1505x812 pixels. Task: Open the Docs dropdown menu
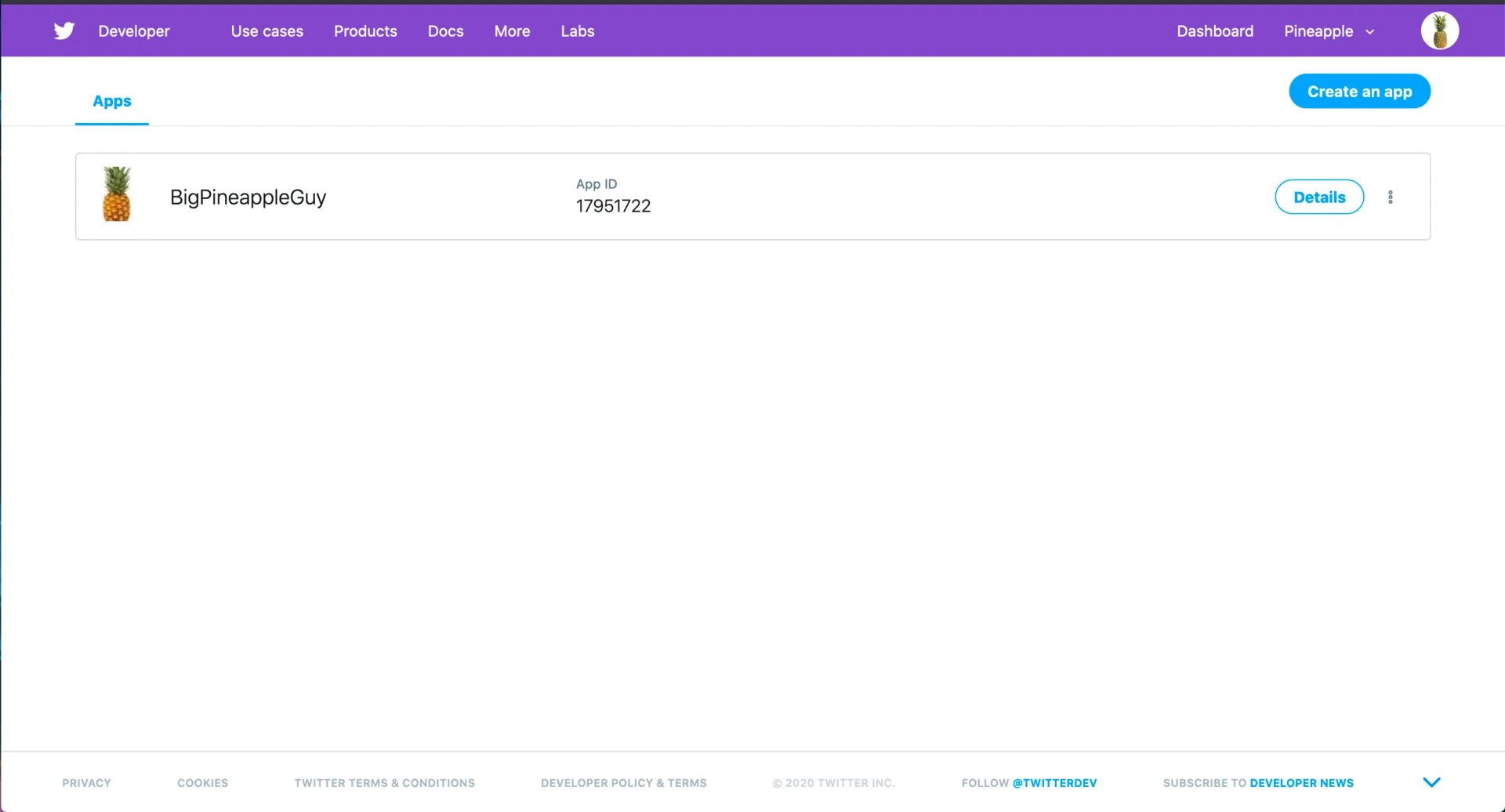(445, 31)
